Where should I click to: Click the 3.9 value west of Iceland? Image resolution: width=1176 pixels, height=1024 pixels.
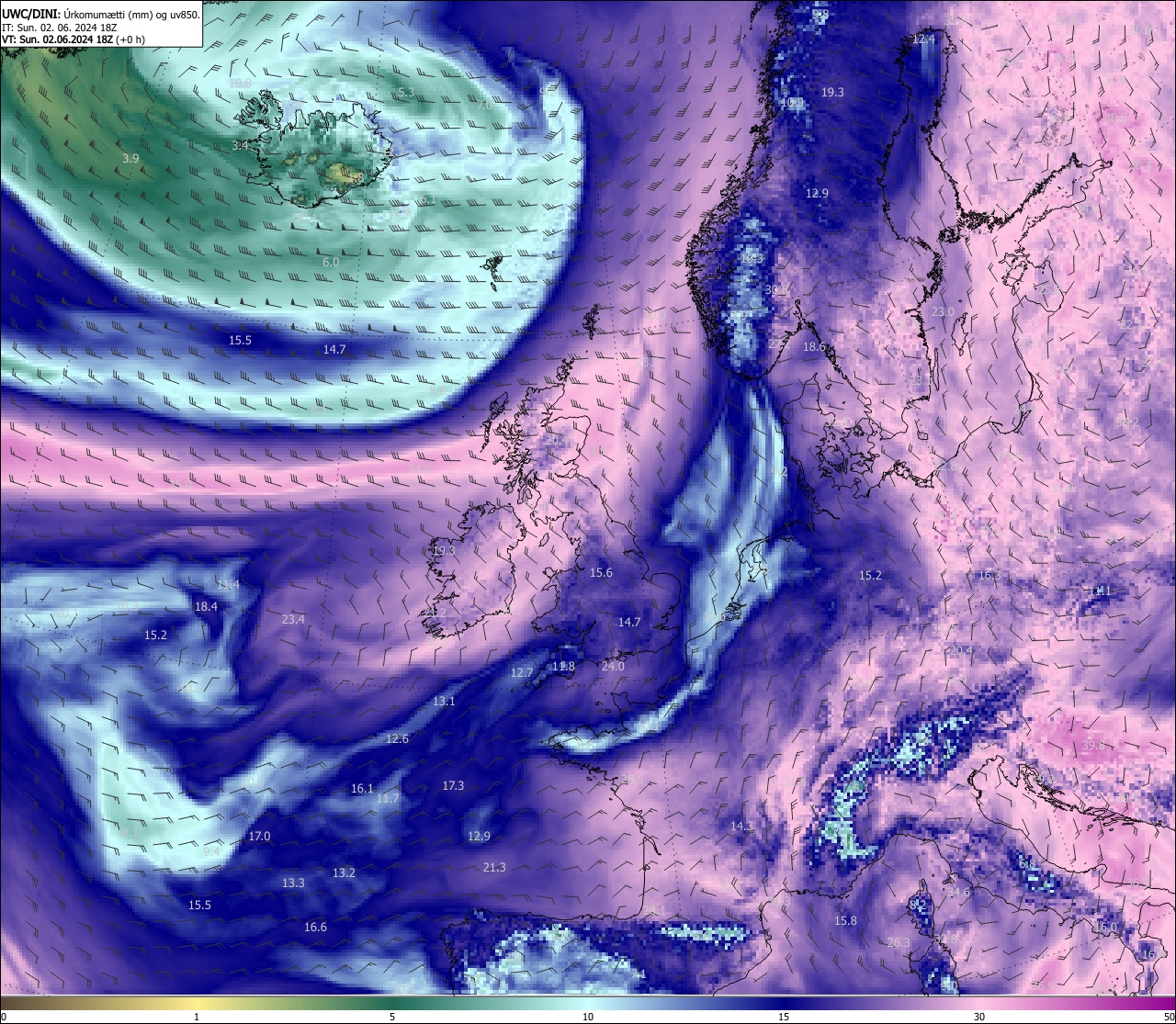click(130, 159)
